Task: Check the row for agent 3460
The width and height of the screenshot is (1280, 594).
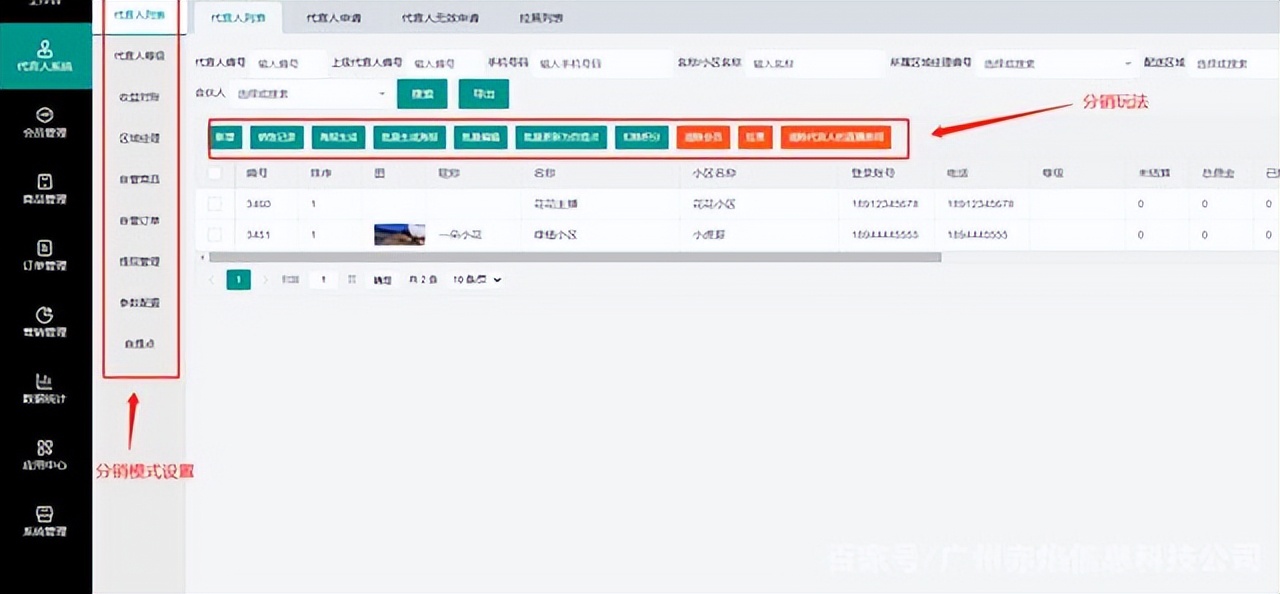Action: [x=215, y=203]
